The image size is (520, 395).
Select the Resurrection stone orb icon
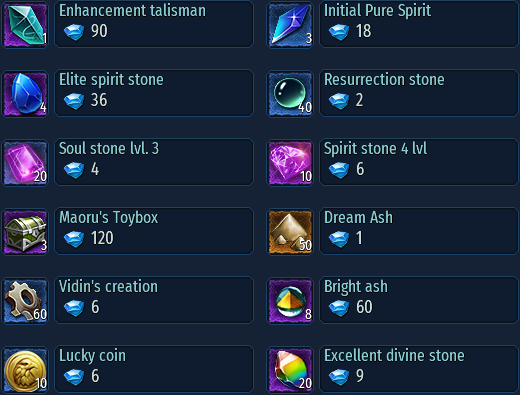point(290,93)
